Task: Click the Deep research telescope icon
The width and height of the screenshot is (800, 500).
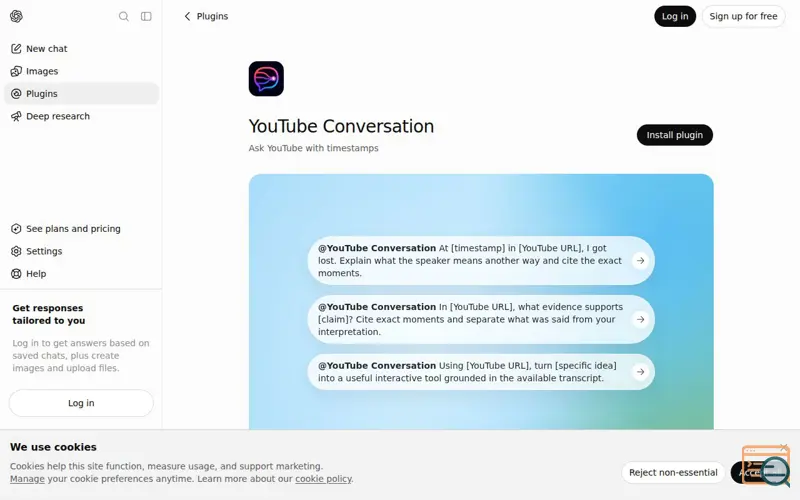Action: click(16, 116)
